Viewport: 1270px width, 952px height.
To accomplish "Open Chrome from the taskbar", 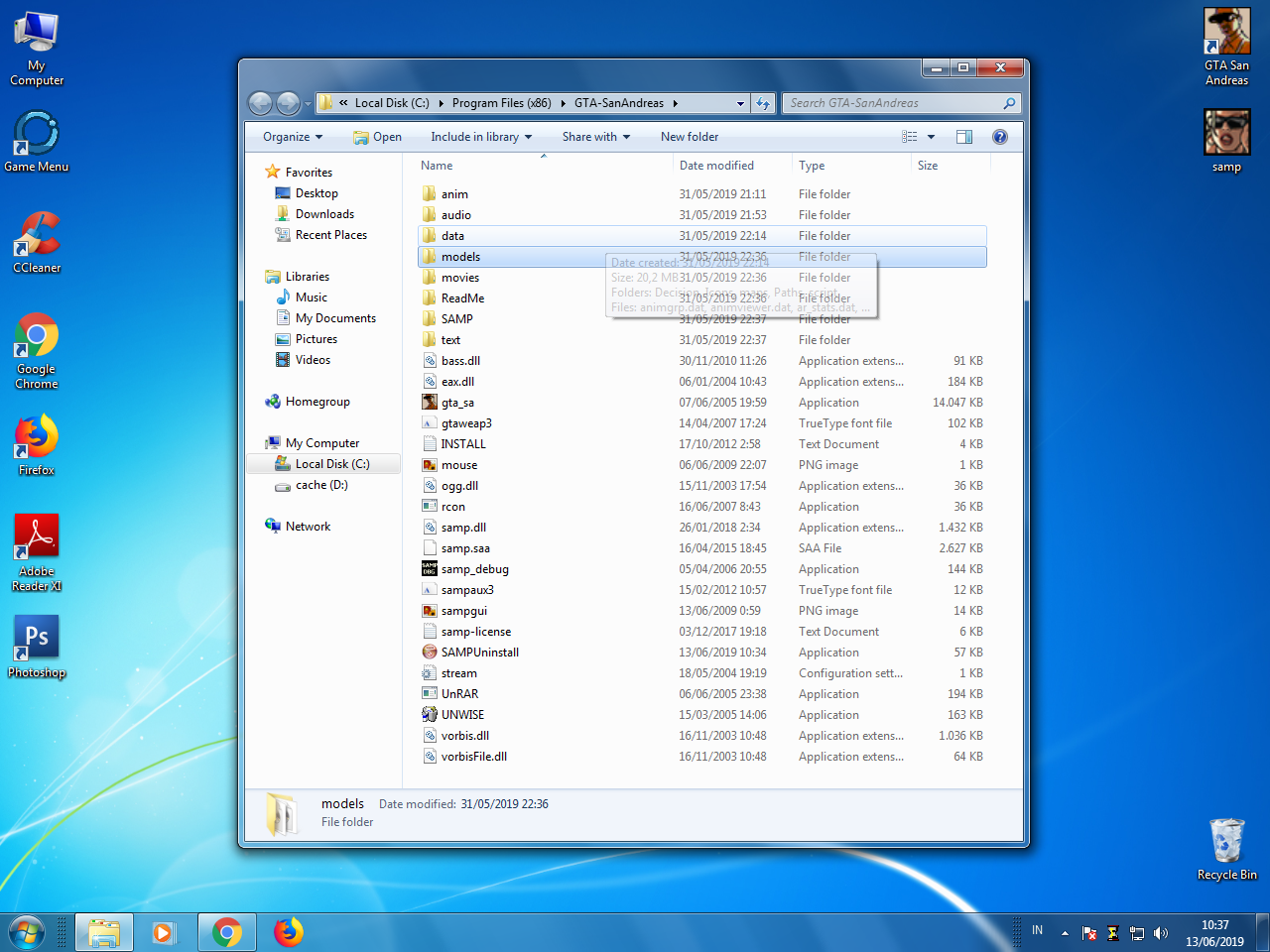I will pyautogui.click(x=227, y=932).
